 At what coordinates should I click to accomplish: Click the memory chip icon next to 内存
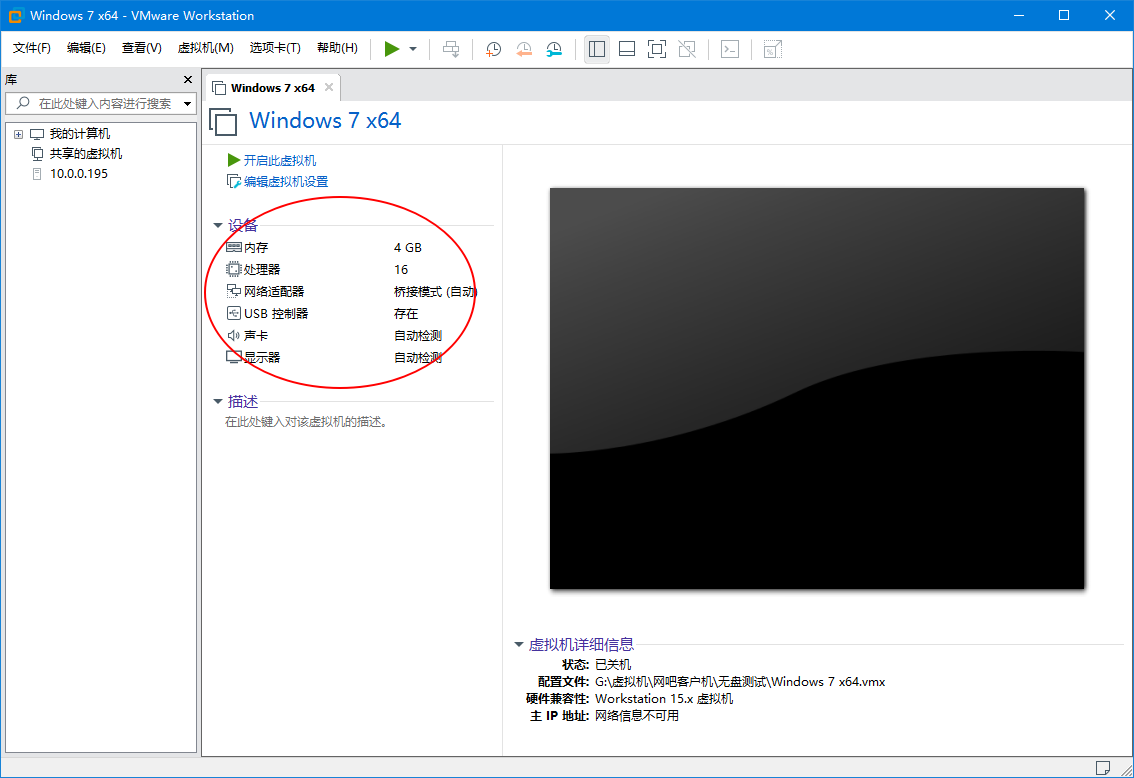(234, 247)
